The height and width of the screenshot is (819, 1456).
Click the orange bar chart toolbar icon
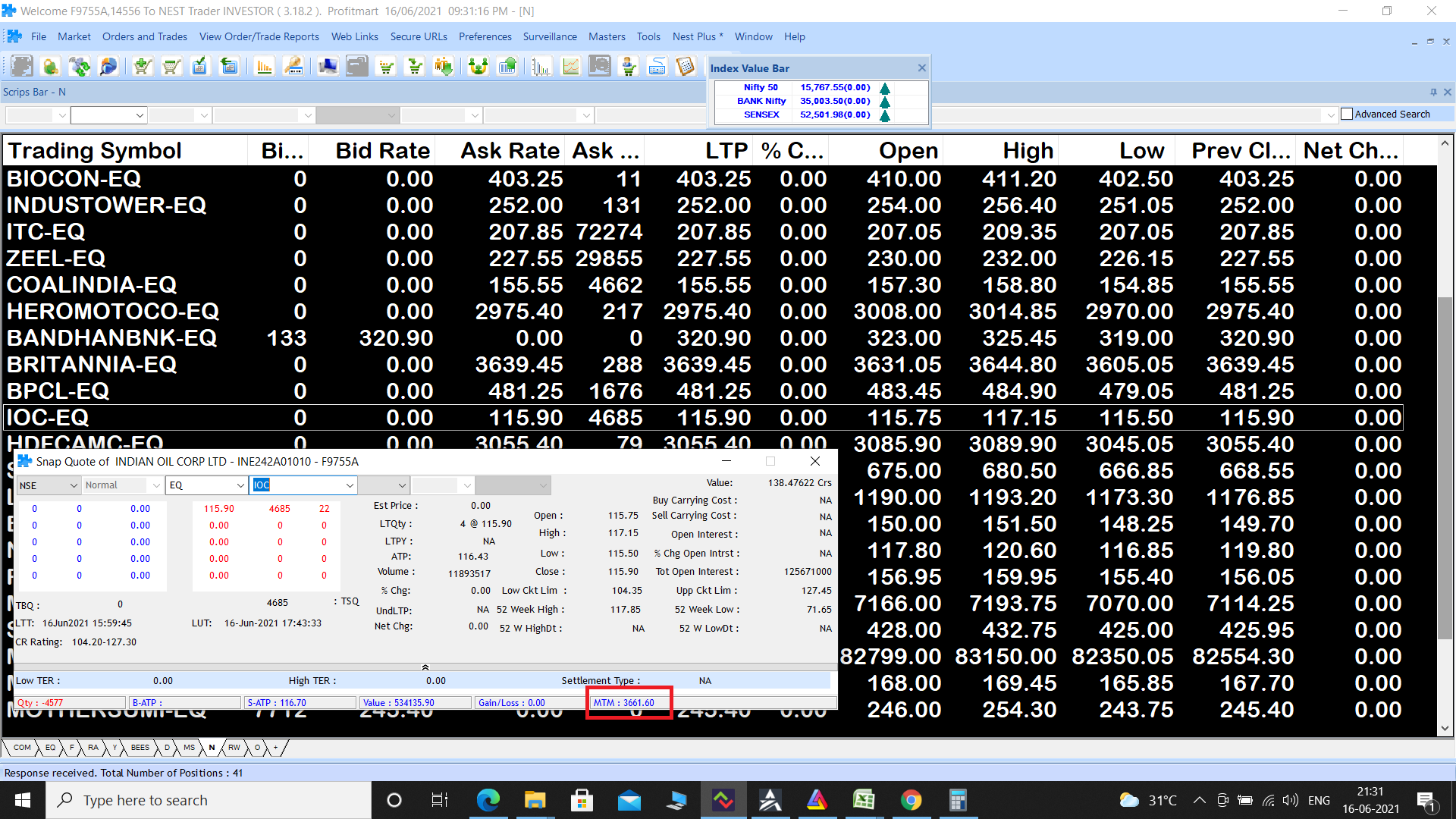coord(264,67)
